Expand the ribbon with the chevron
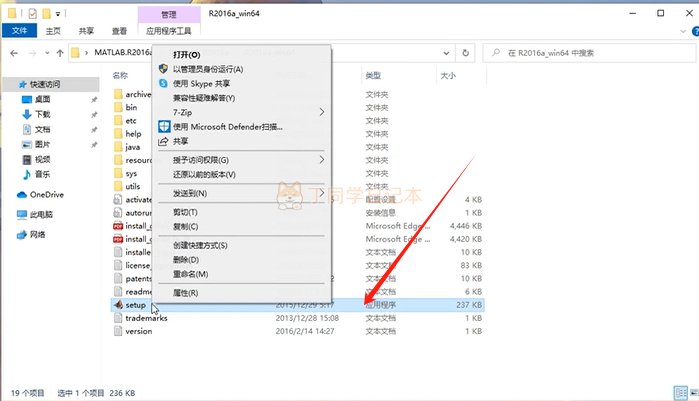 click(x=683, y=31)
